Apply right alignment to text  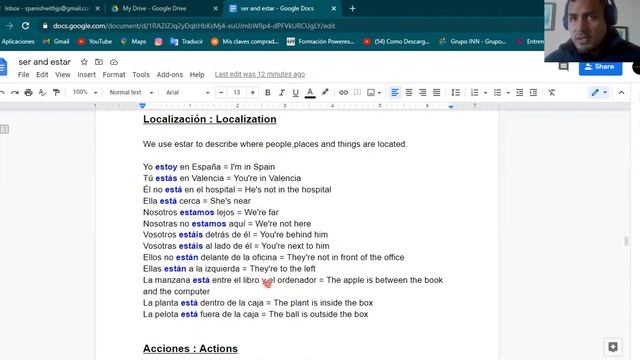point(422,93)
